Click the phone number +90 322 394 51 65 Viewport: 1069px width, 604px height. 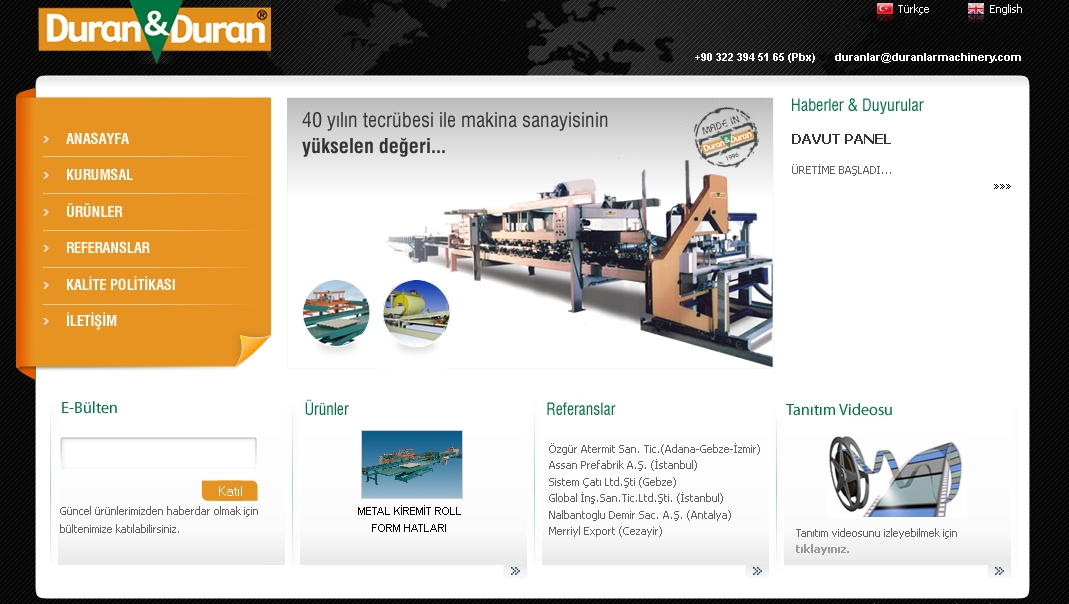755,57
